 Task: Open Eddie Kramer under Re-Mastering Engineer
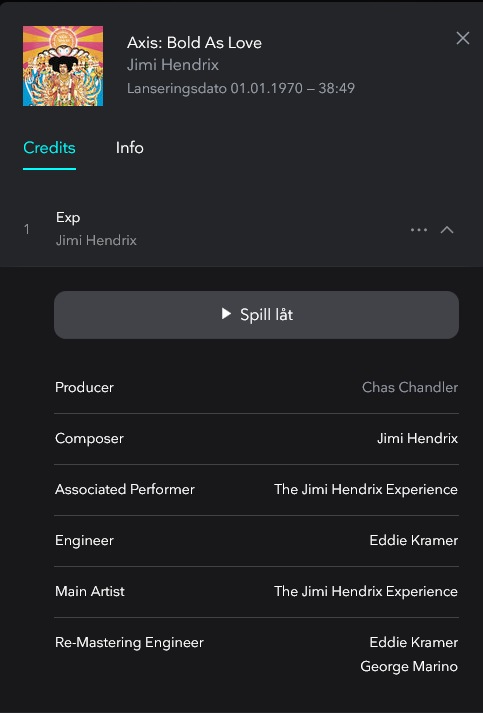(x=414, y=642)
